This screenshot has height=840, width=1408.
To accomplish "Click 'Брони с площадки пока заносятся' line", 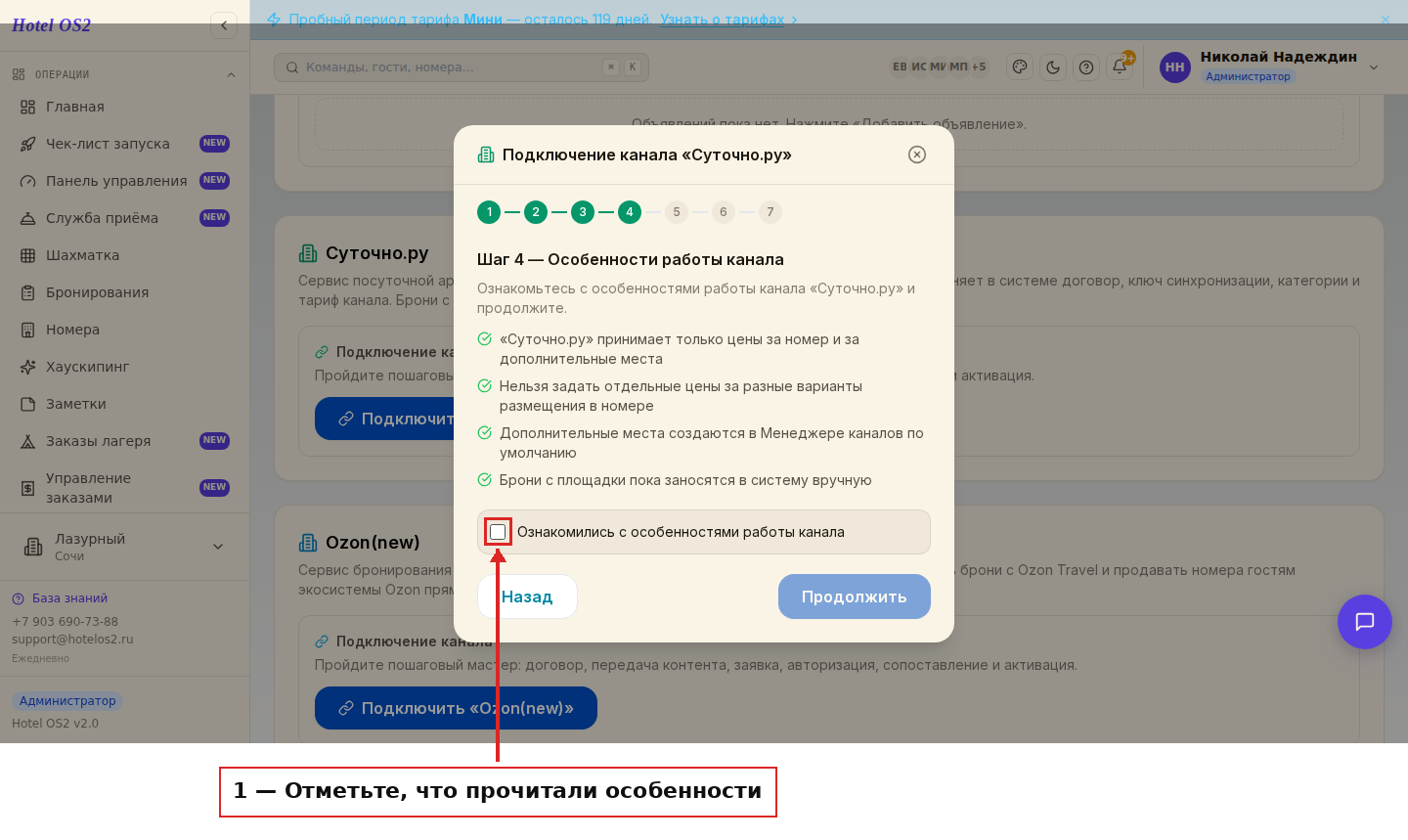I will [685, 480].
